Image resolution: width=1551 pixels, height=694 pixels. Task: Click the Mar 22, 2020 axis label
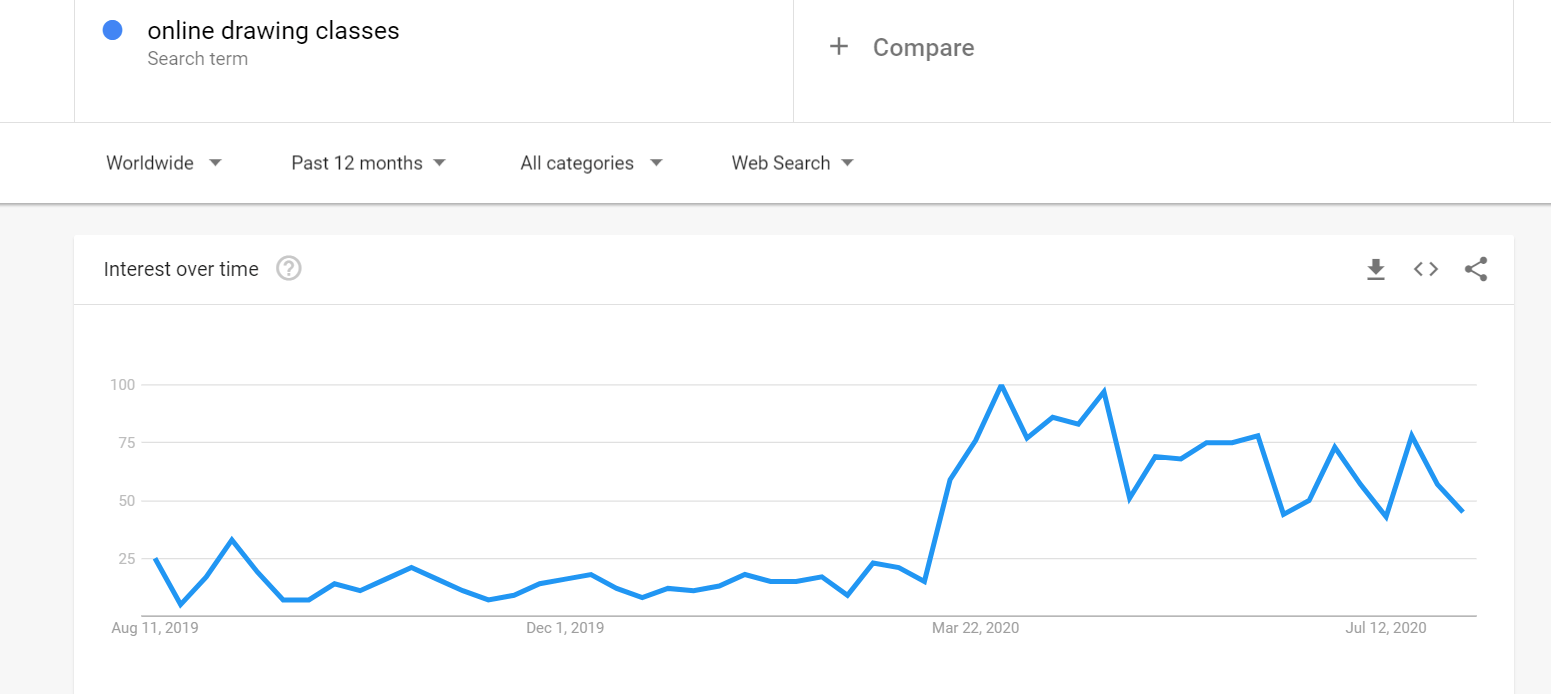(x=975, y=628)
